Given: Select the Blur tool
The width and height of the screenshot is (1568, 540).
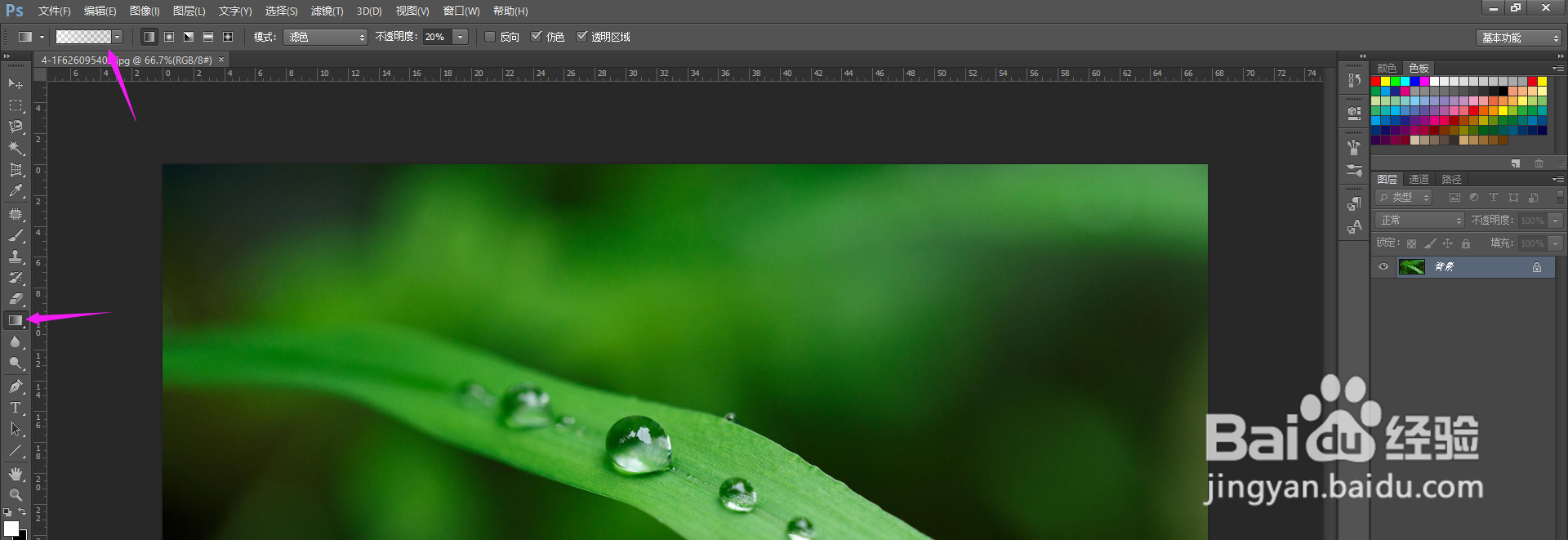Looking at the screenshot, I should pyautogui.click(x=16, y=341).
